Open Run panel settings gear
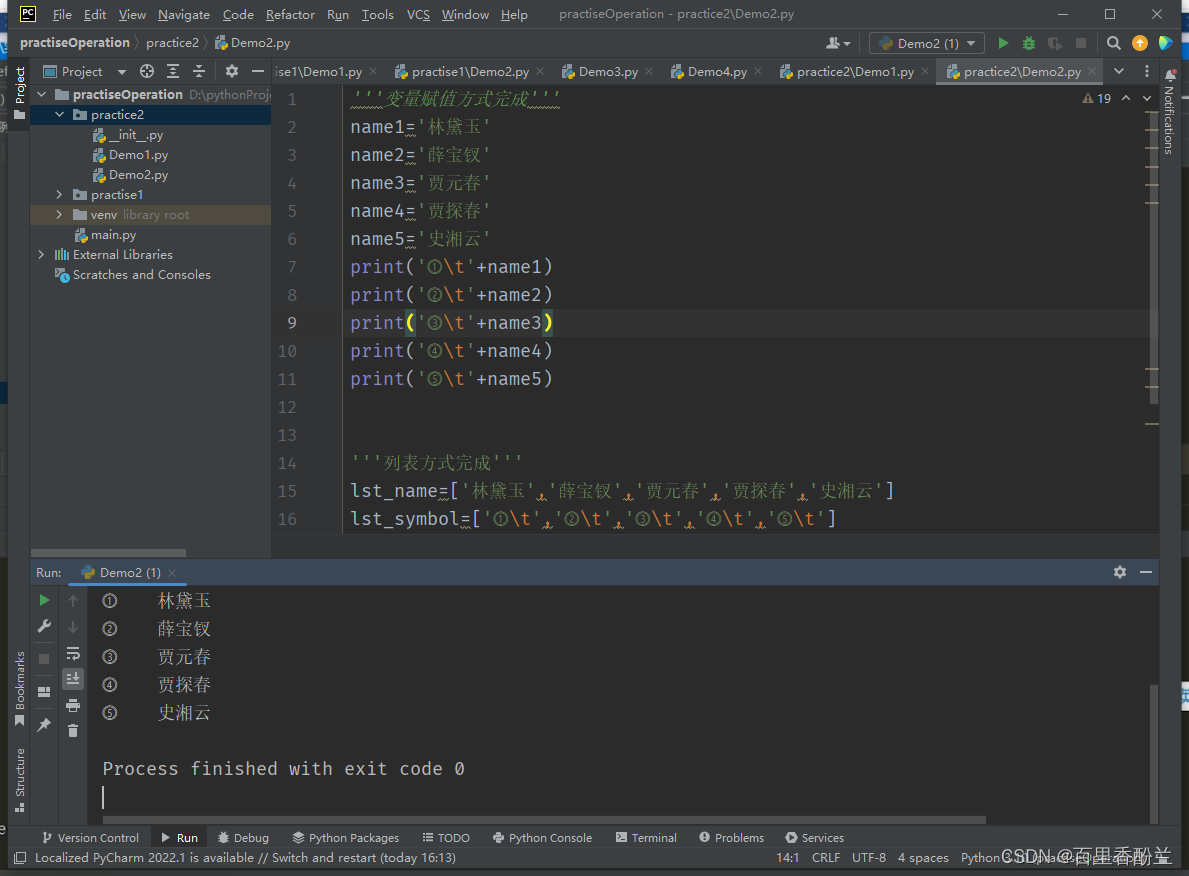This screenshot has height=876, width=1189. coord(1119,572)
